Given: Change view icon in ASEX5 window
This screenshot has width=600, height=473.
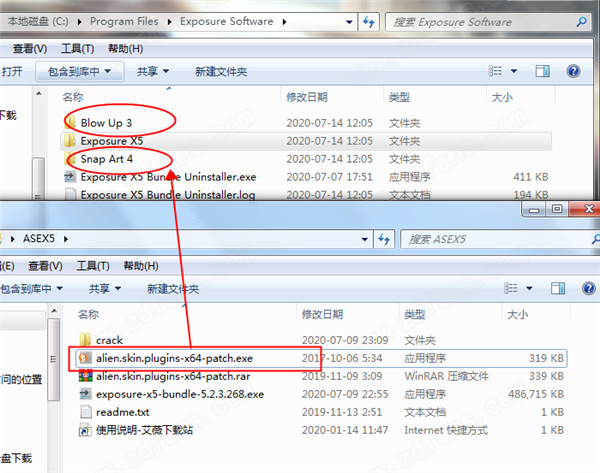Looking at the screenshot, I should [511, 288].
